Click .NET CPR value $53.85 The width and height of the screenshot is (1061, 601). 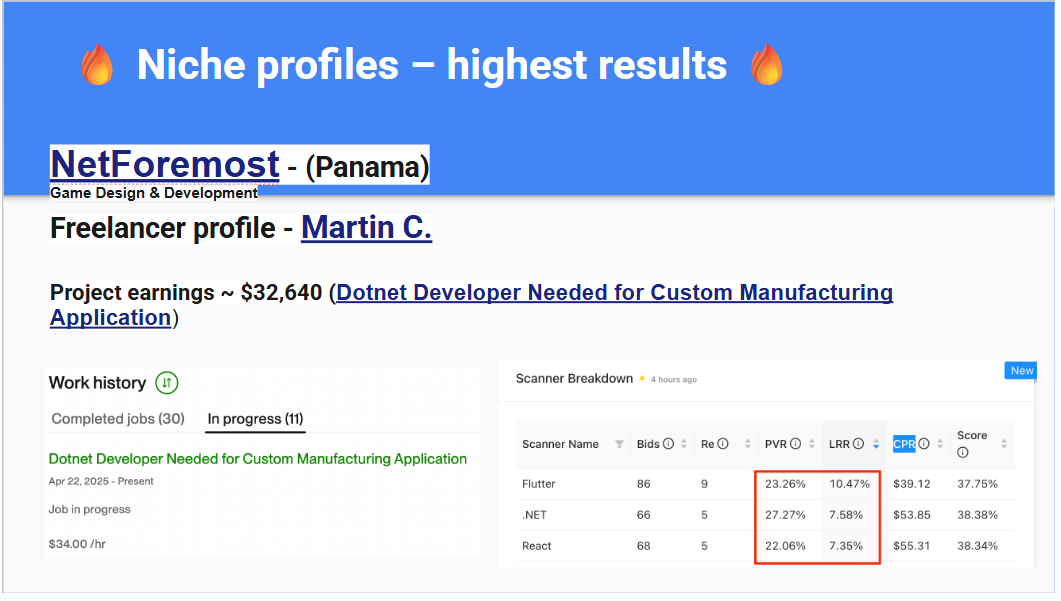(911, 515)
